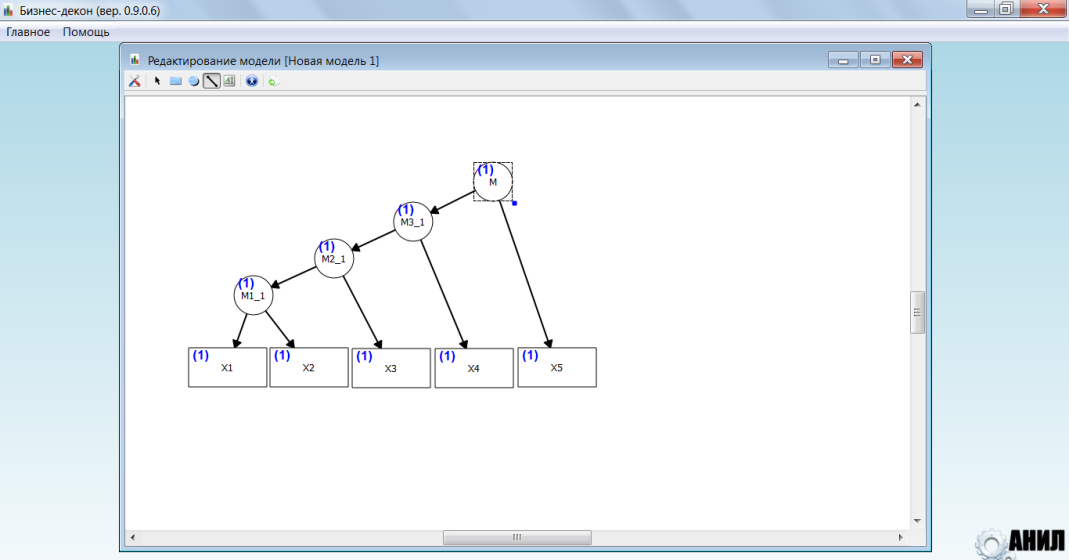Screen dimensions: 1069x560
Task: Close the Редактирование модели window
Action: coord(907,60)
